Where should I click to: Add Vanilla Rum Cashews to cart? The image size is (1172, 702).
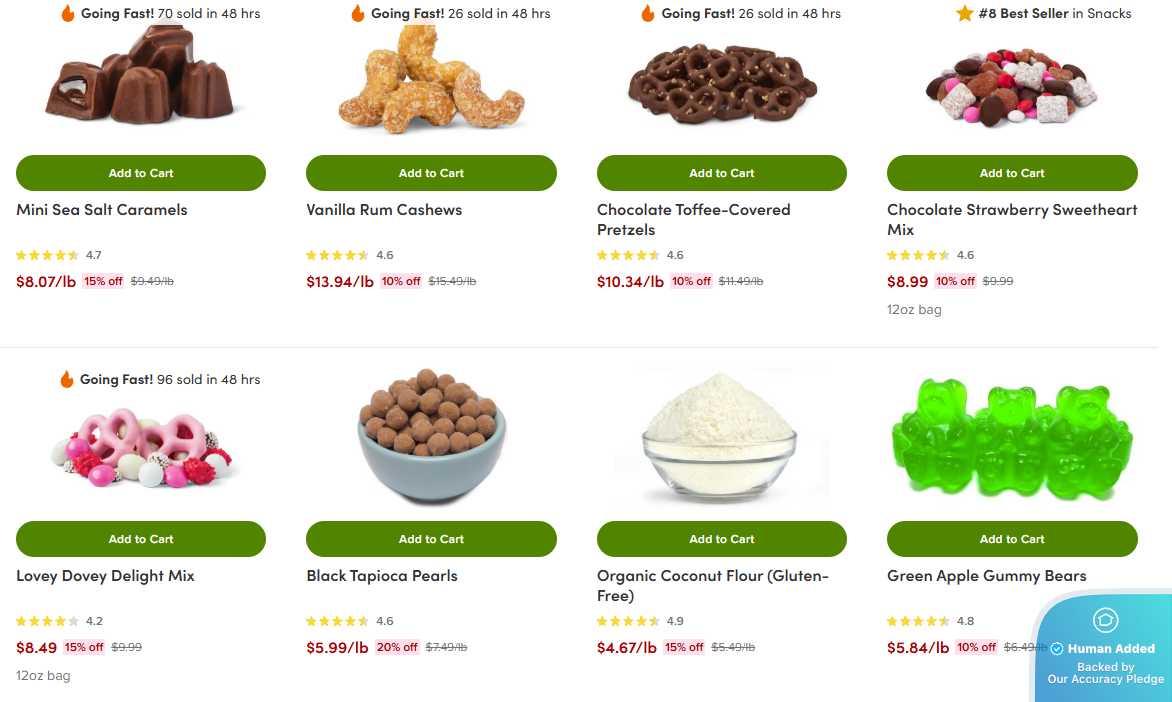(431, 173)
